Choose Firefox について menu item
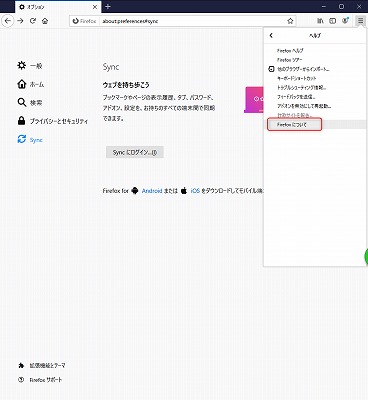Viewport: 368px width, 400px height. [315, 125]
